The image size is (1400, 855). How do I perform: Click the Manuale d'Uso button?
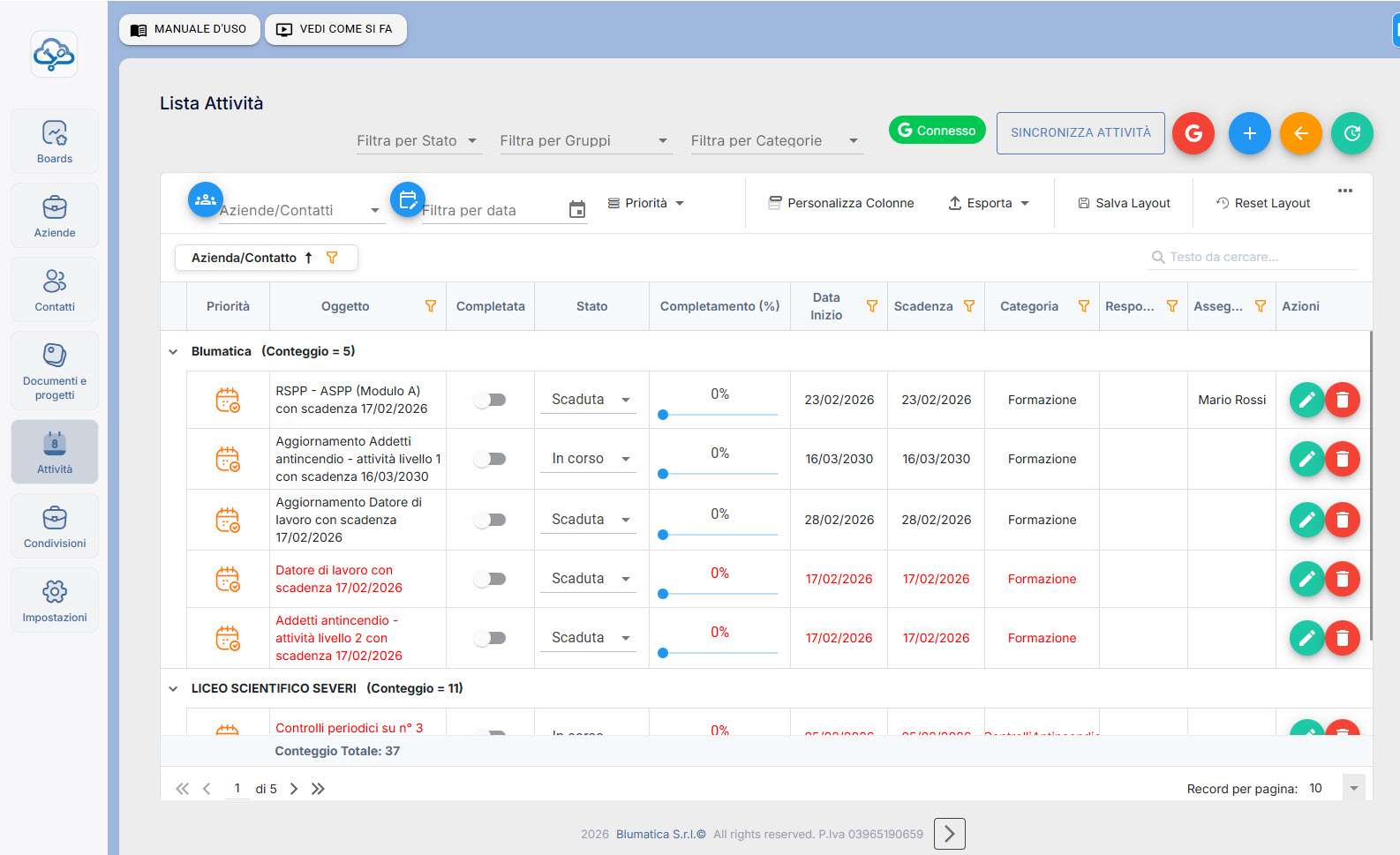point(189,29)
